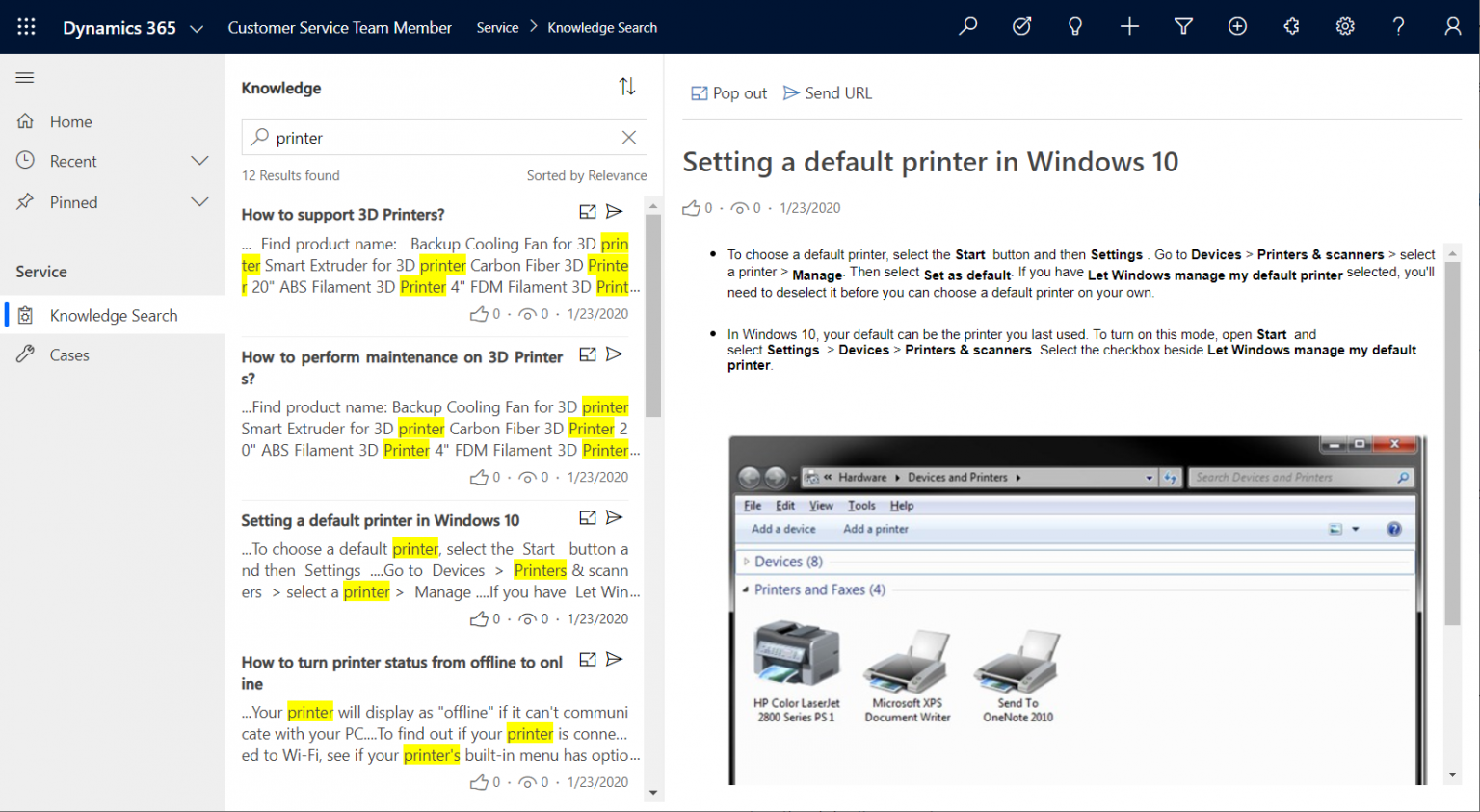
Task: Expand the Dynamics 365 dropdown chevron
Action: pyautogui.click(x=197, y=29)
